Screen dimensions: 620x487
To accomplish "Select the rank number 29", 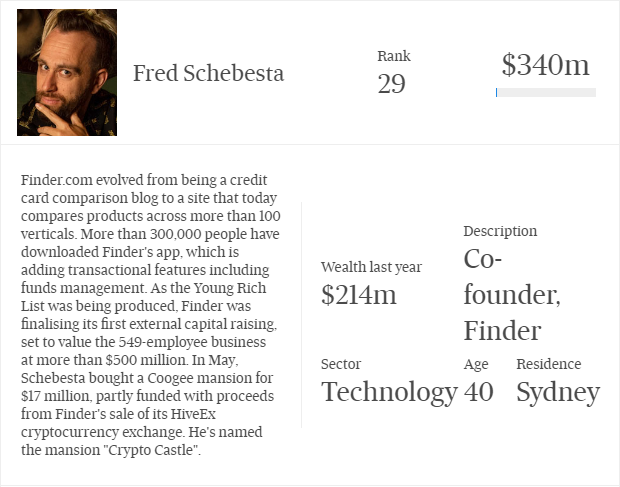I will pos(391,83).
